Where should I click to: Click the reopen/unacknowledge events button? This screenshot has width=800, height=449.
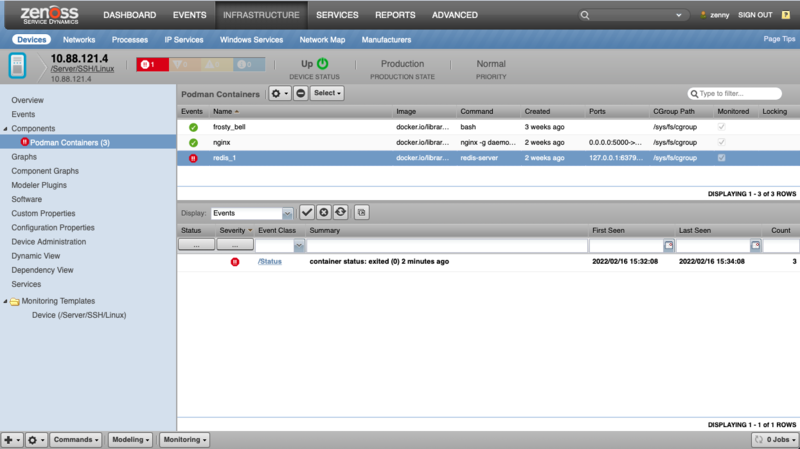tap(340, 212)
